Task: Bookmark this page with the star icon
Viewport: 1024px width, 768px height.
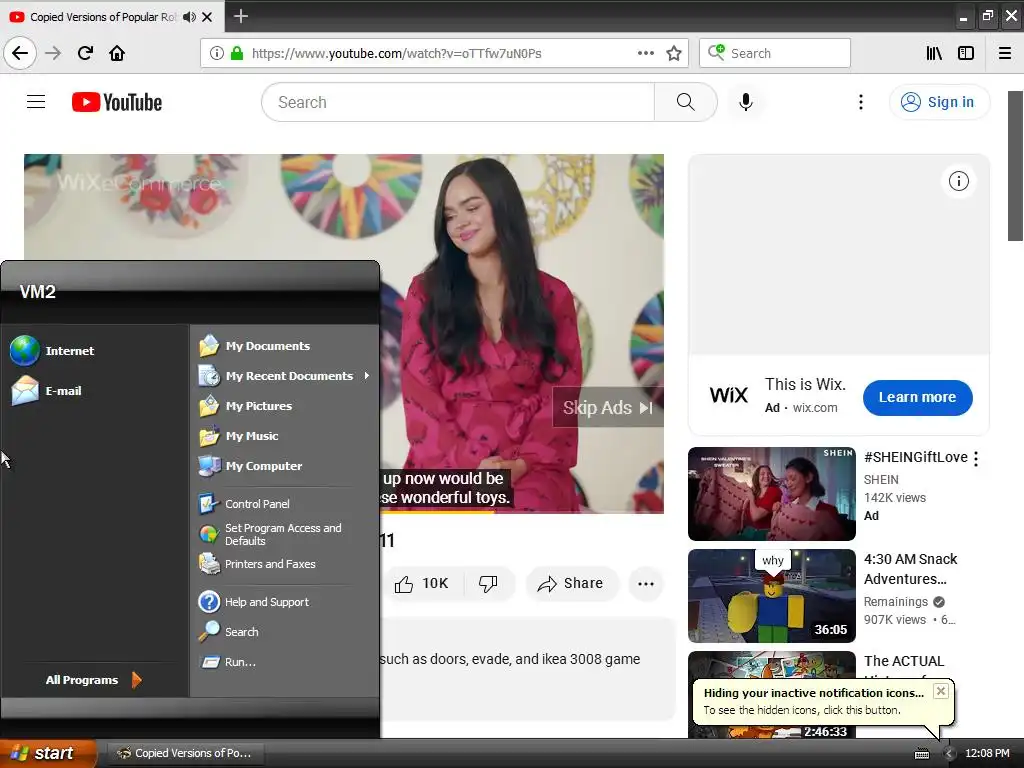Action: coord(674,53)
